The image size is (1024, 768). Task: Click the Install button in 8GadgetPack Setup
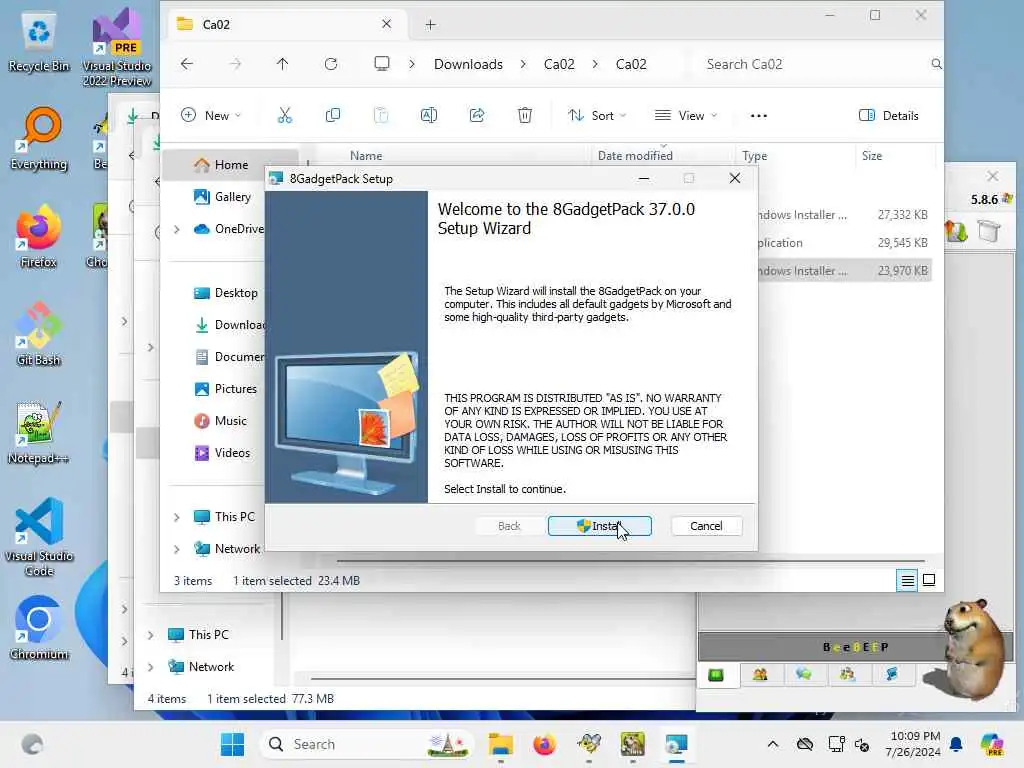pyautogui.click(x=600, y=526)
